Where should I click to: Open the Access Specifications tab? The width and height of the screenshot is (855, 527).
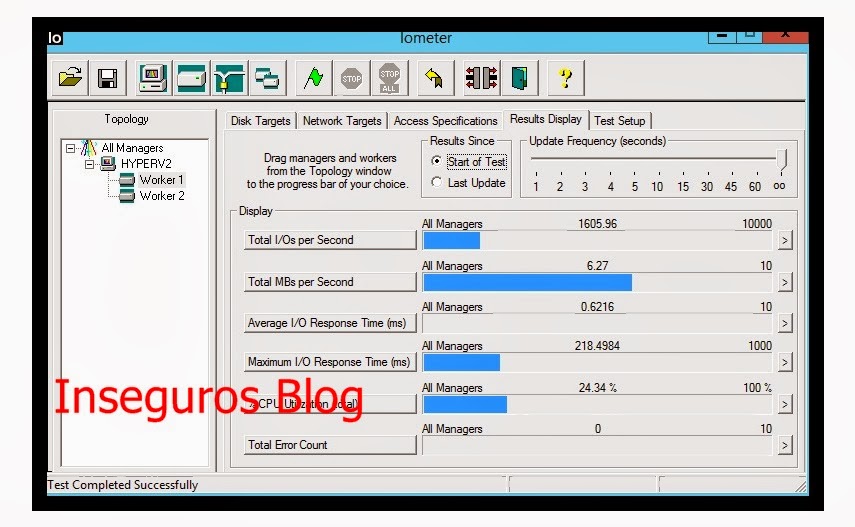[445, 121]
